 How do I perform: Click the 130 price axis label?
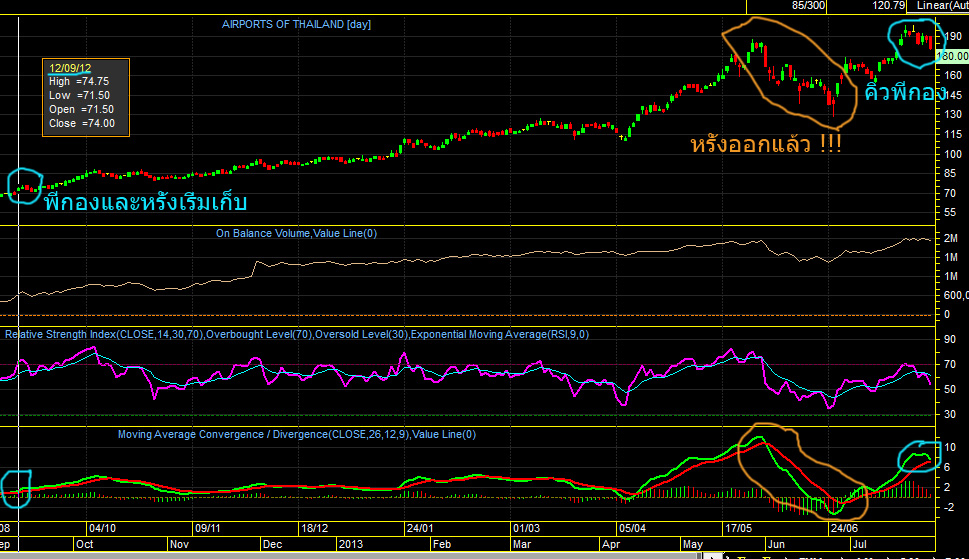click(x=954, y=114)
